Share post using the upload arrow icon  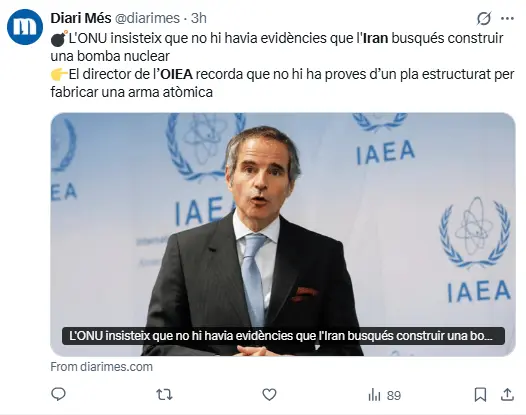point(508,395)
